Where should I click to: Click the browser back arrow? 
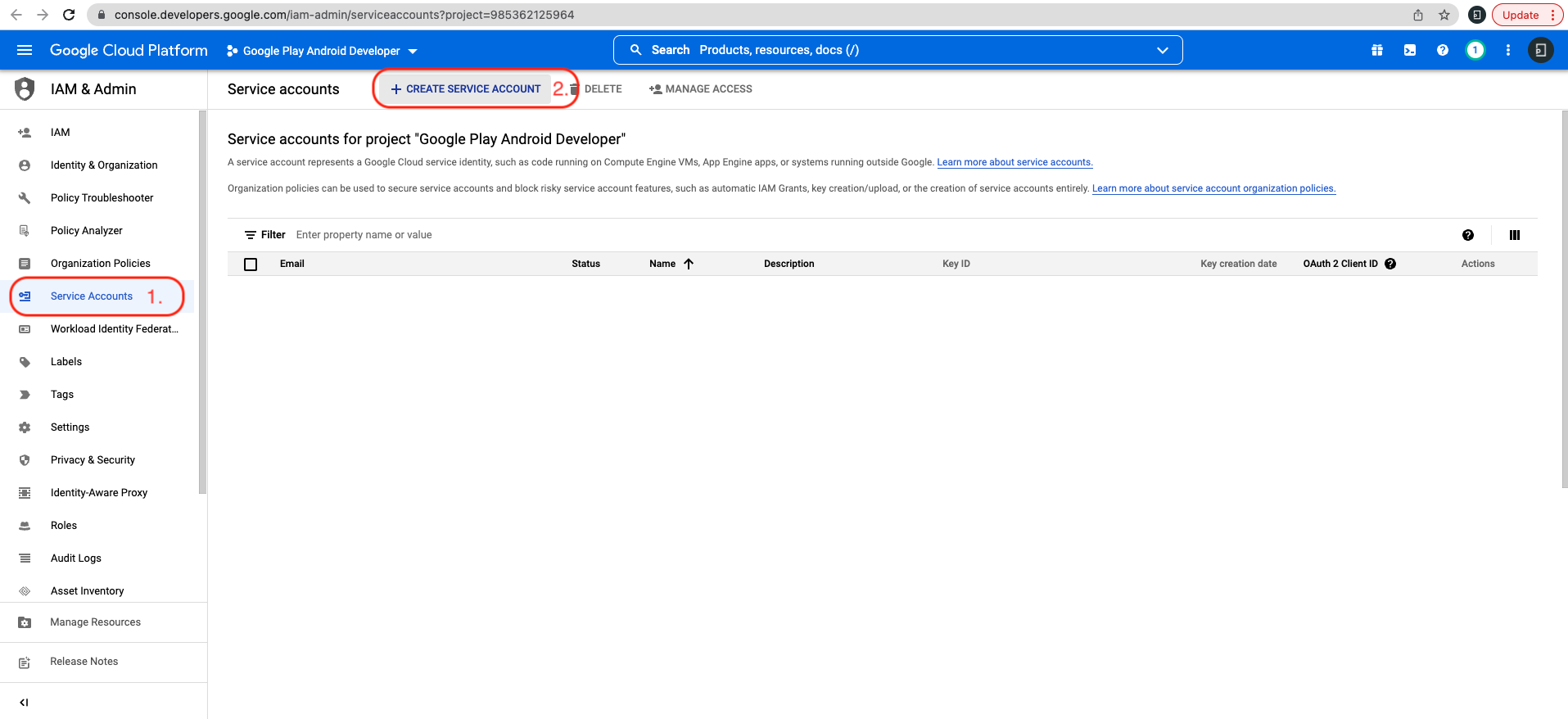tap(16, 15)
